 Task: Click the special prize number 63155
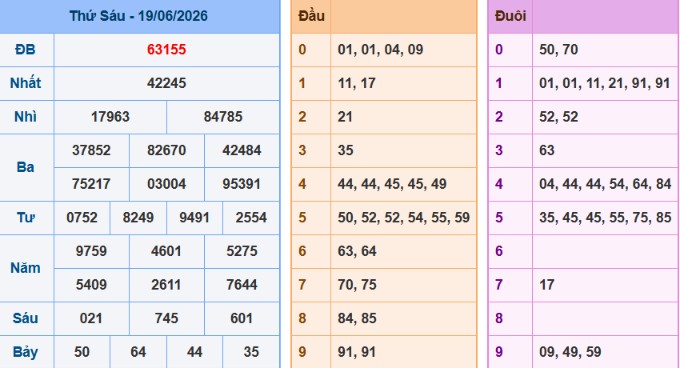pyautogui.click(x=167, y=50)
